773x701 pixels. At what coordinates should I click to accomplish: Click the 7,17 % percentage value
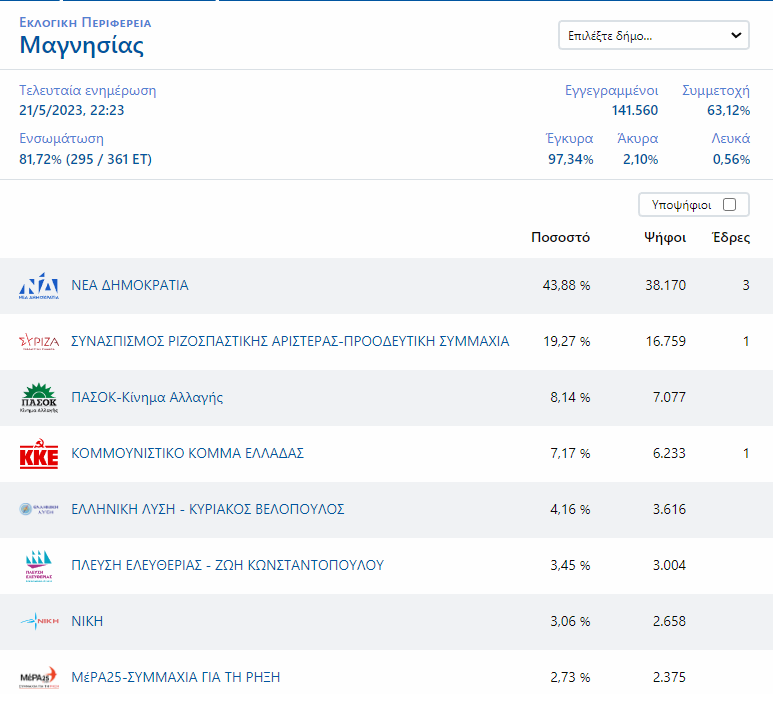pos(570,453)
